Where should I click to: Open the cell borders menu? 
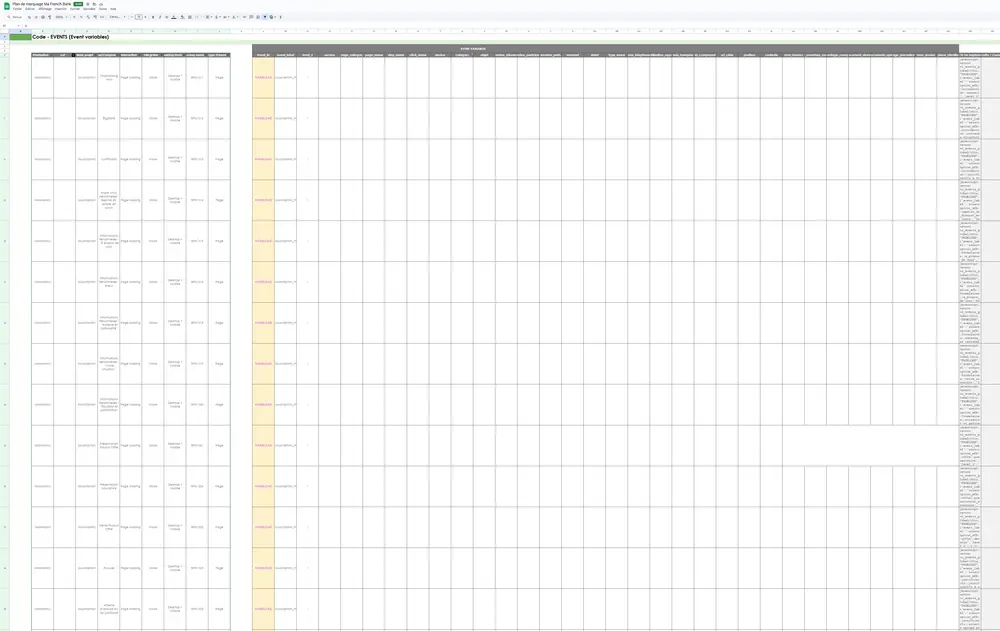190,17
